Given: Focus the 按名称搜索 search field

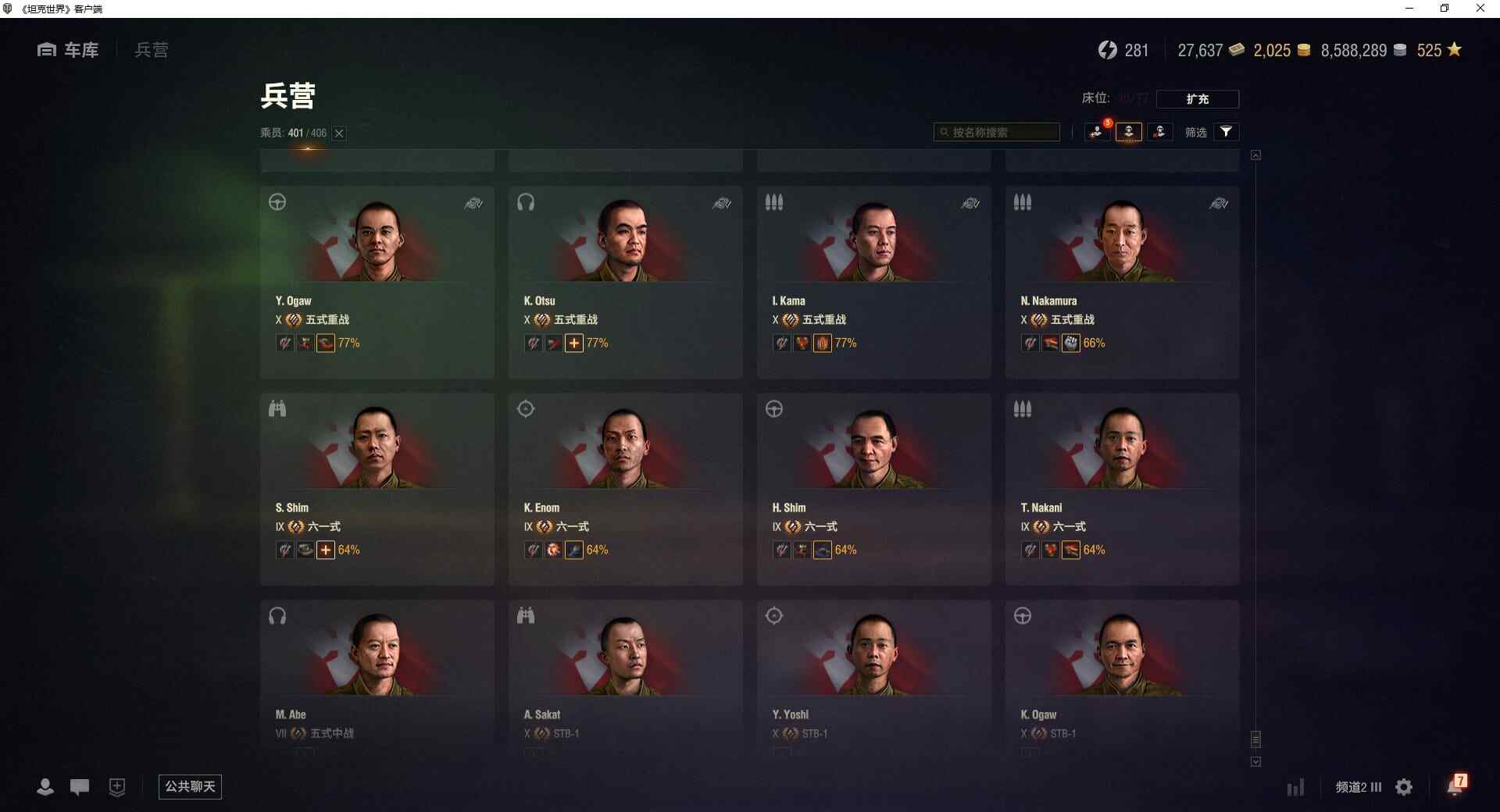Looking at the screenshot, I should pos(997,132).
